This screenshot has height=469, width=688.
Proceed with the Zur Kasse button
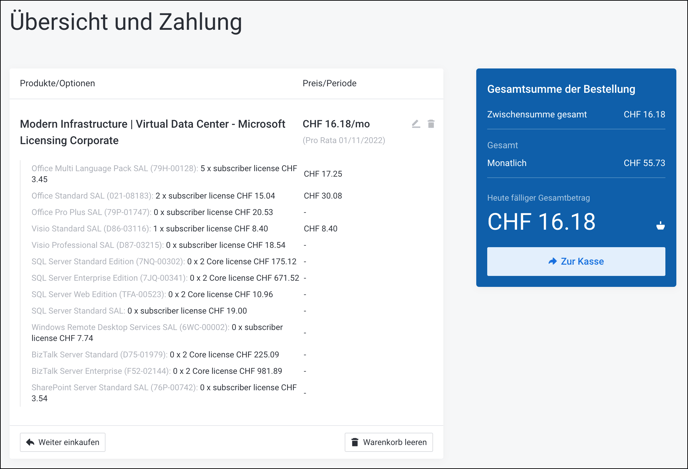576,261
